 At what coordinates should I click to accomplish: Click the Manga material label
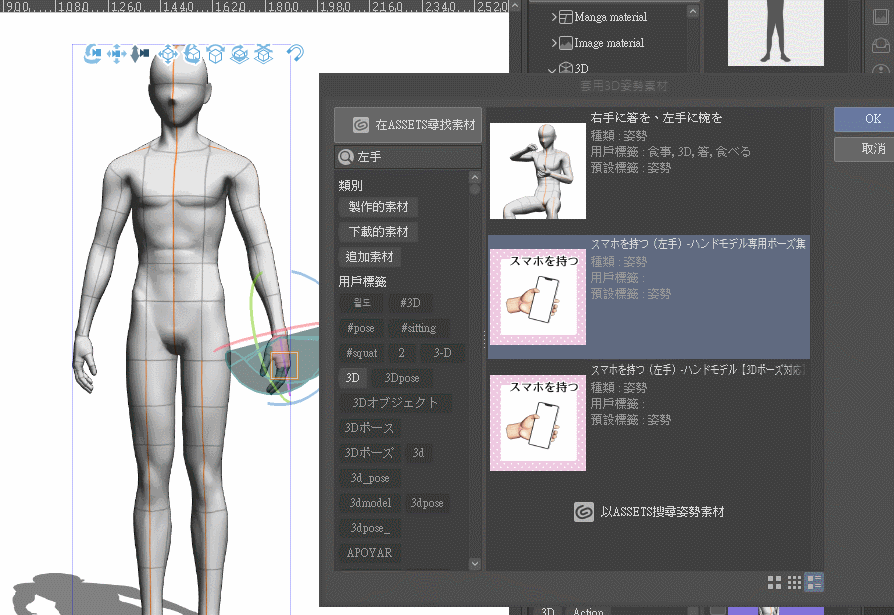(x=610, y=17)
